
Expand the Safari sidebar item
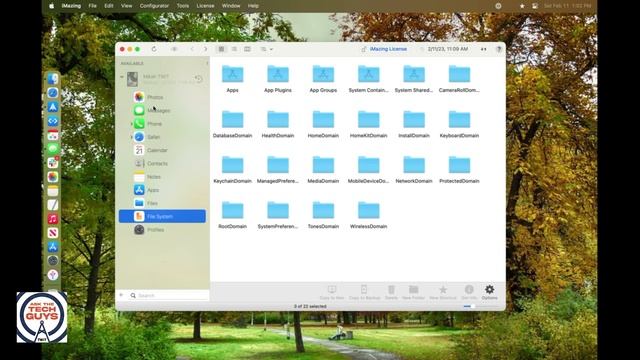point(131,137)
